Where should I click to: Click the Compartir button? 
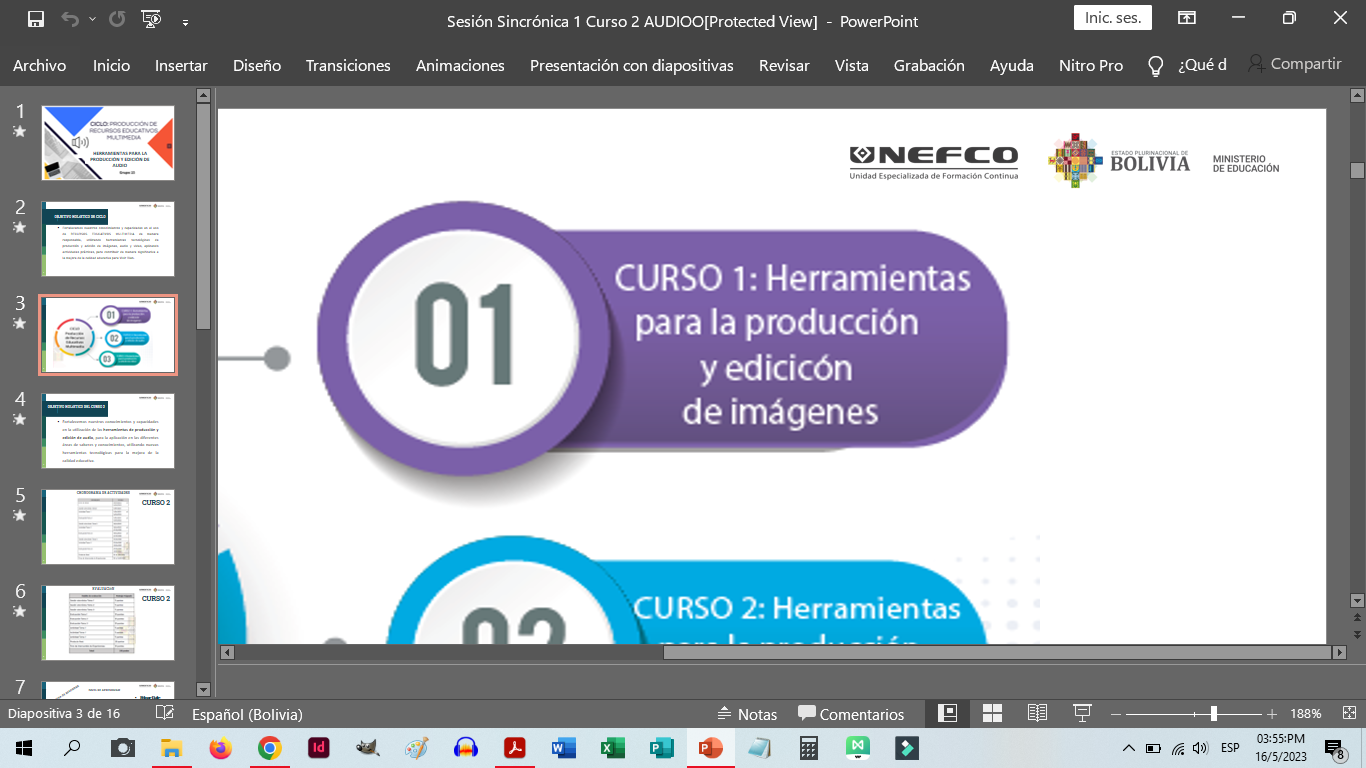1294,64
